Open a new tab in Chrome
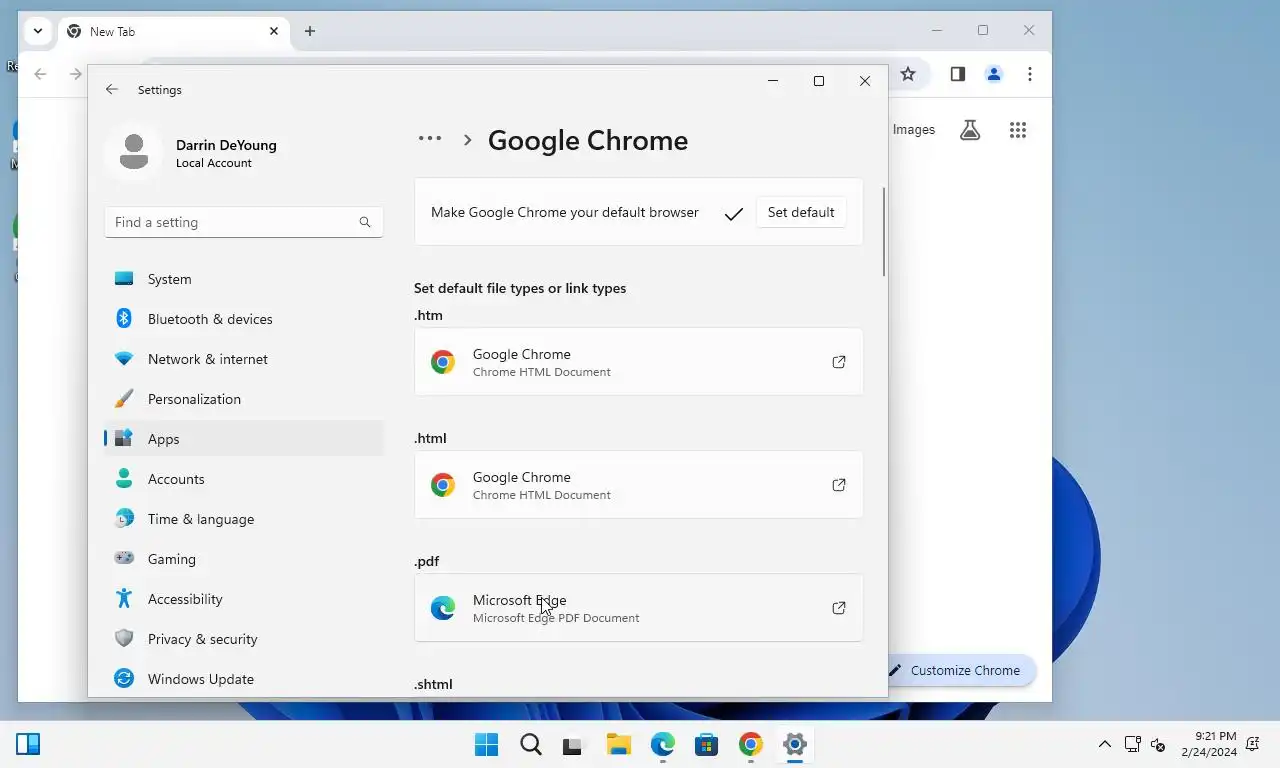This screenshot has width=1280, height=768. [310, 31]
